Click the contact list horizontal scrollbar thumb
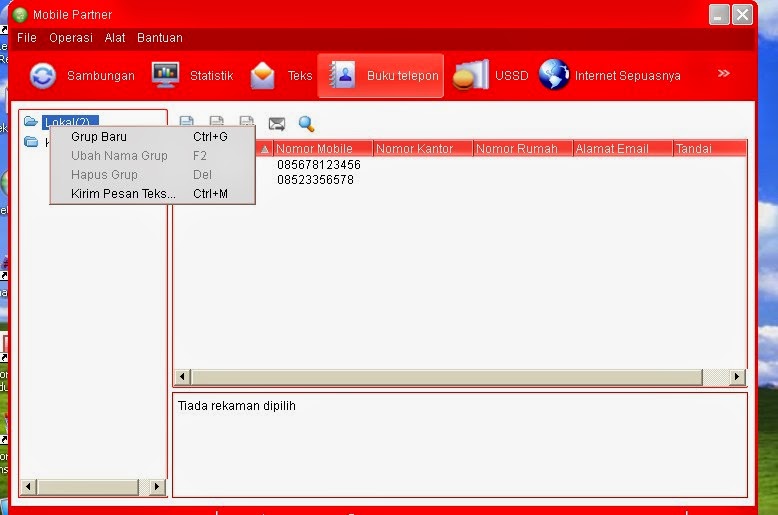The image size is (778, 515). (447, 377)
